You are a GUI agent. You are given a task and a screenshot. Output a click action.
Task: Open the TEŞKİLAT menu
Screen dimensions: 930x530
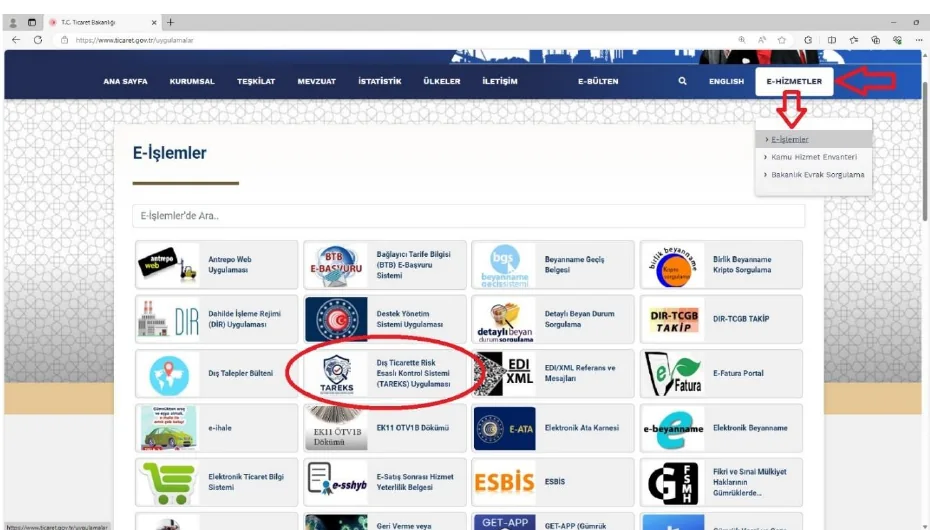pyautogui.click(x=256, y=81)
